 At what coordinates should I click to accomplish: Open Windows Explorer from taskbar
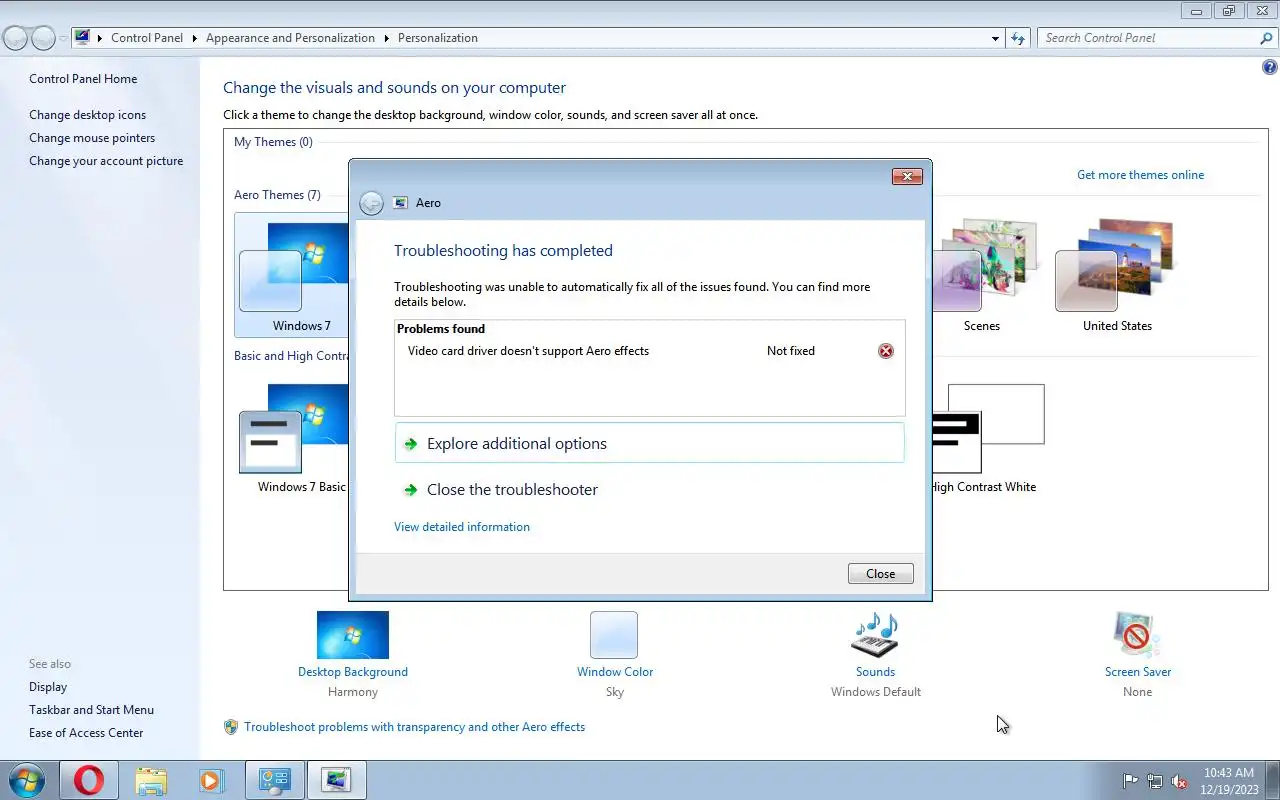(151, 780)
